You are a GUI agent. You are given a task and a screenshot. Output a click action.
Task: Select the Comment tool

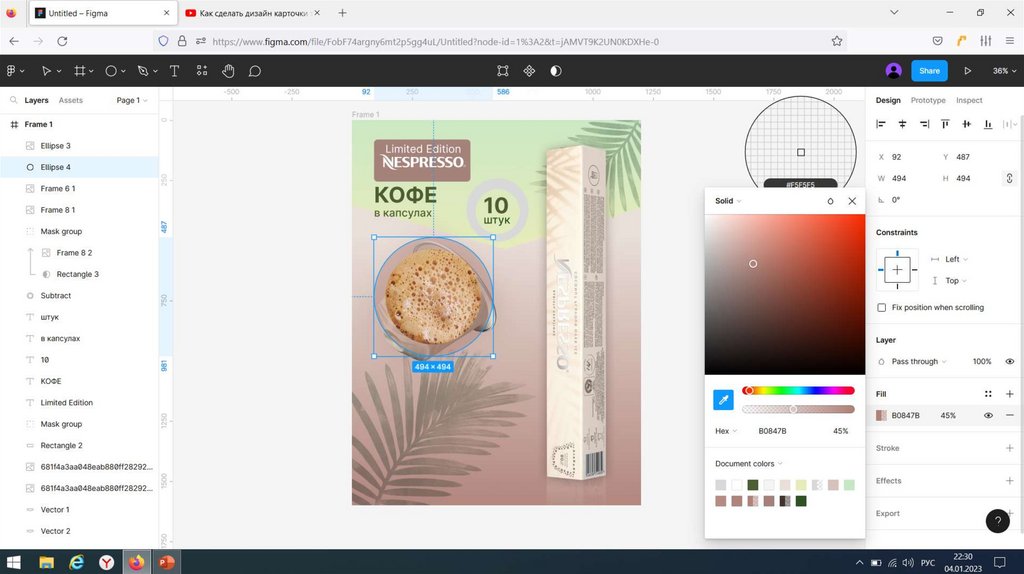pos(255,71)
